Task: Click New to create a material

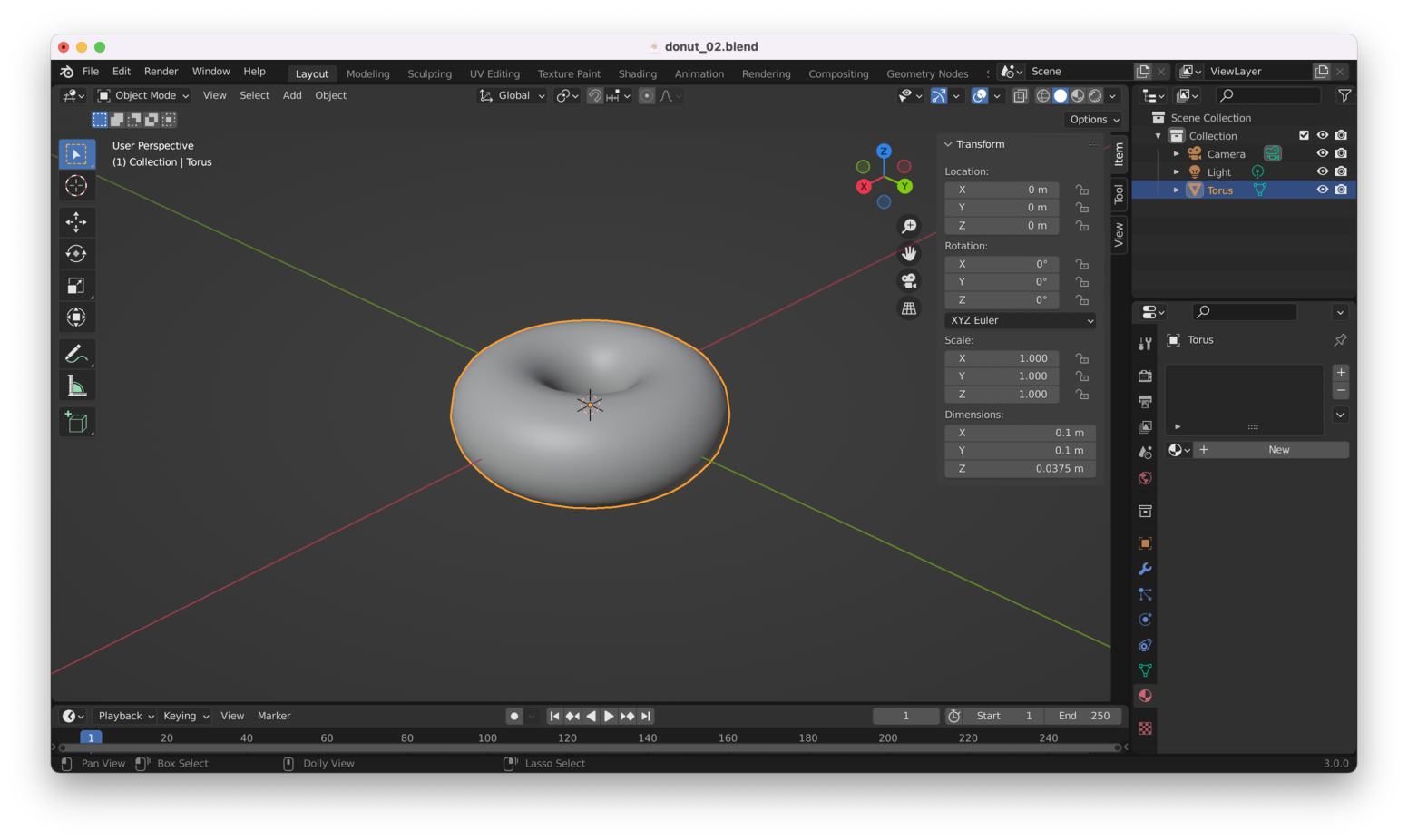Action: pyautogui.click(x=1278, y=450)
